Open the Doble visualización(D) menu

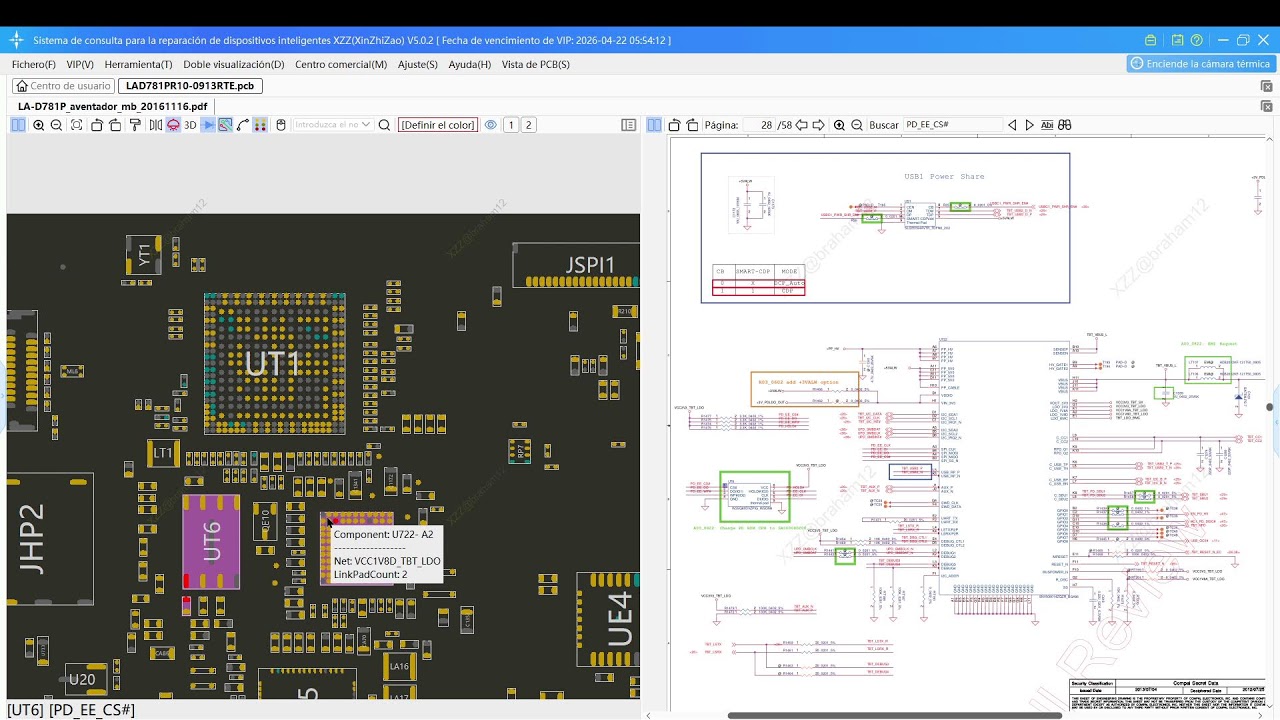pos(233,64)
